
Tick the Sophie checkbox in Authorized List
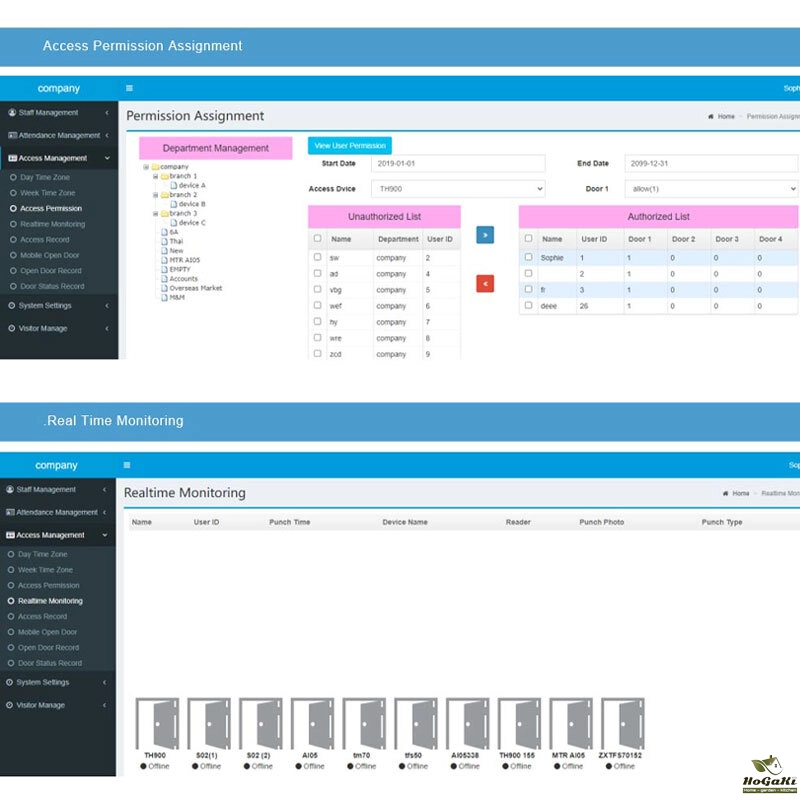click(528, 257)
